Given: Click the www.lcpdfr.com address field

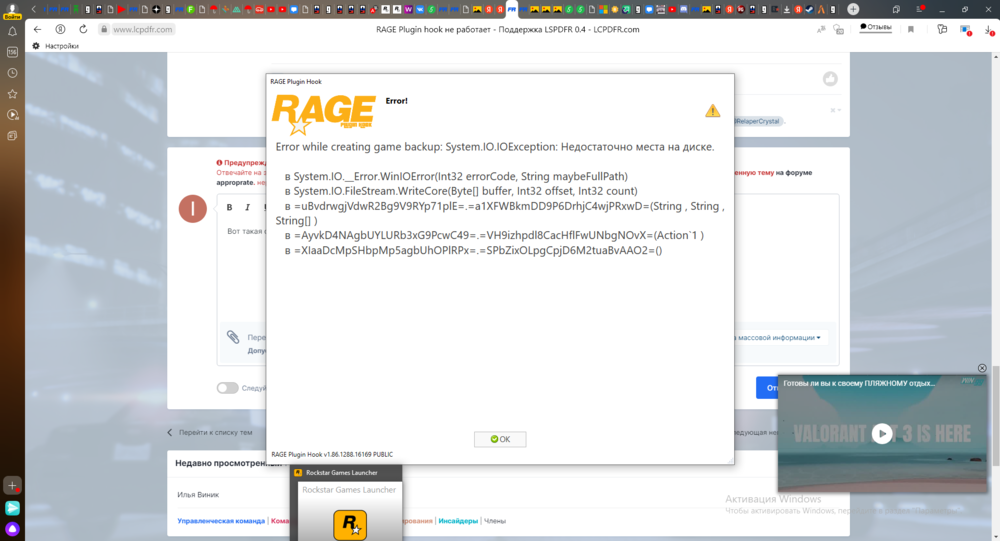Looking at the screenshot, I should coord(142,29).
